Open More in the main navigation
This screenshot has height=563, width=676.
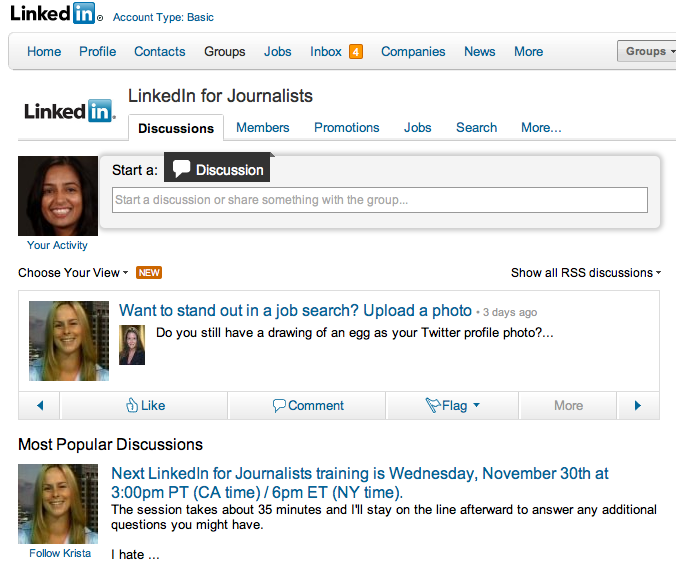pyautogui.click(x=529, y=52)
